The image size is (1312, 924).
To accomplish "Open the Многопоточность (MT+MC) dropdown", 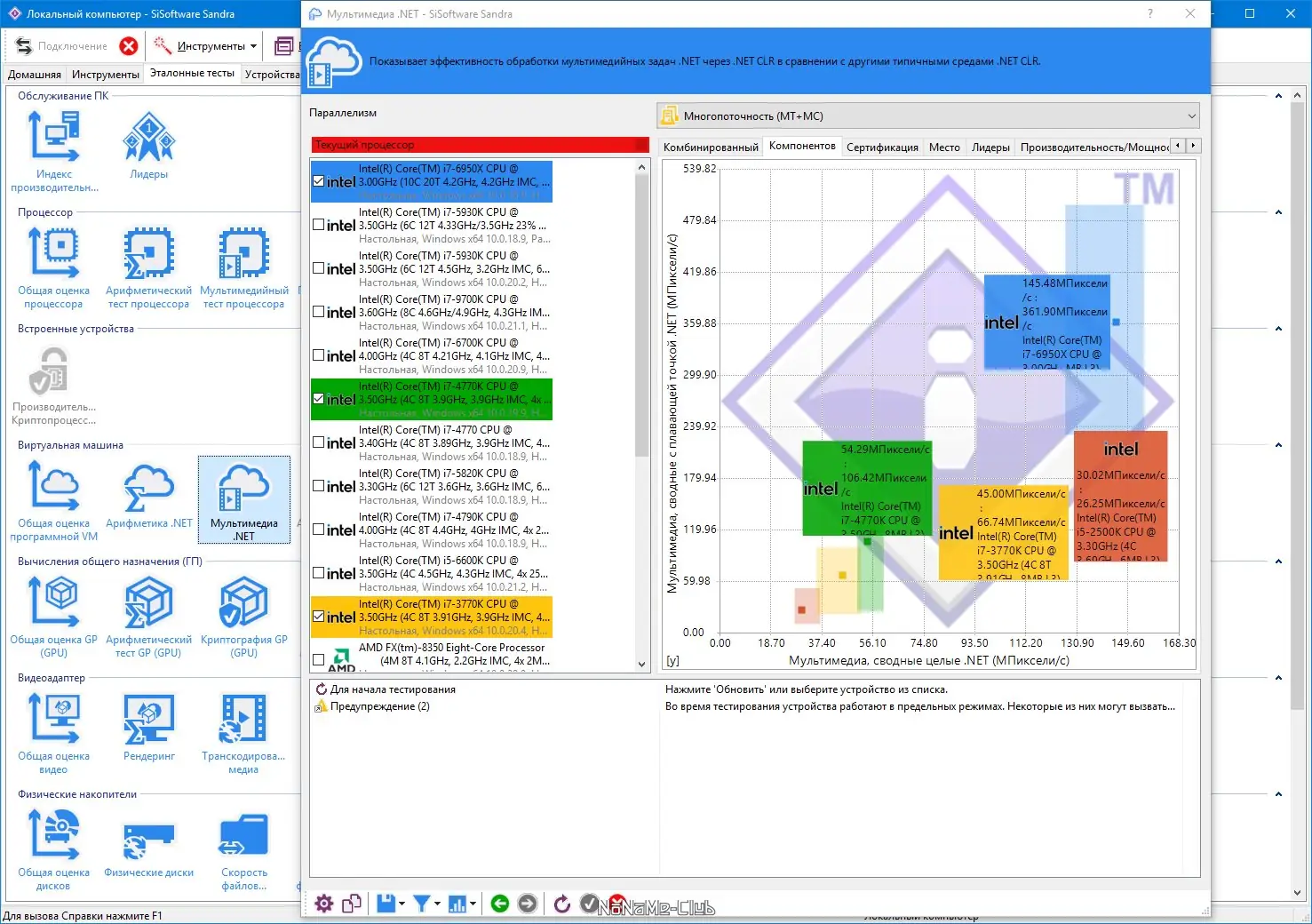I will coord(928,116).
